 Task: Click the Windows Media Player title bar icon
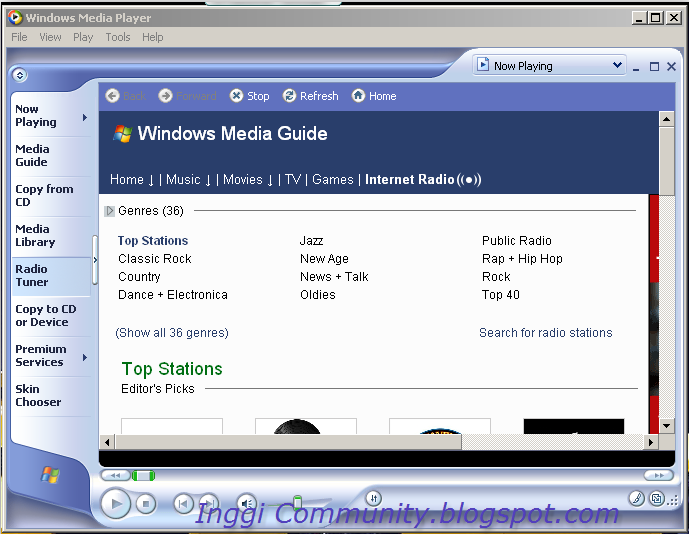pos(15,17)
